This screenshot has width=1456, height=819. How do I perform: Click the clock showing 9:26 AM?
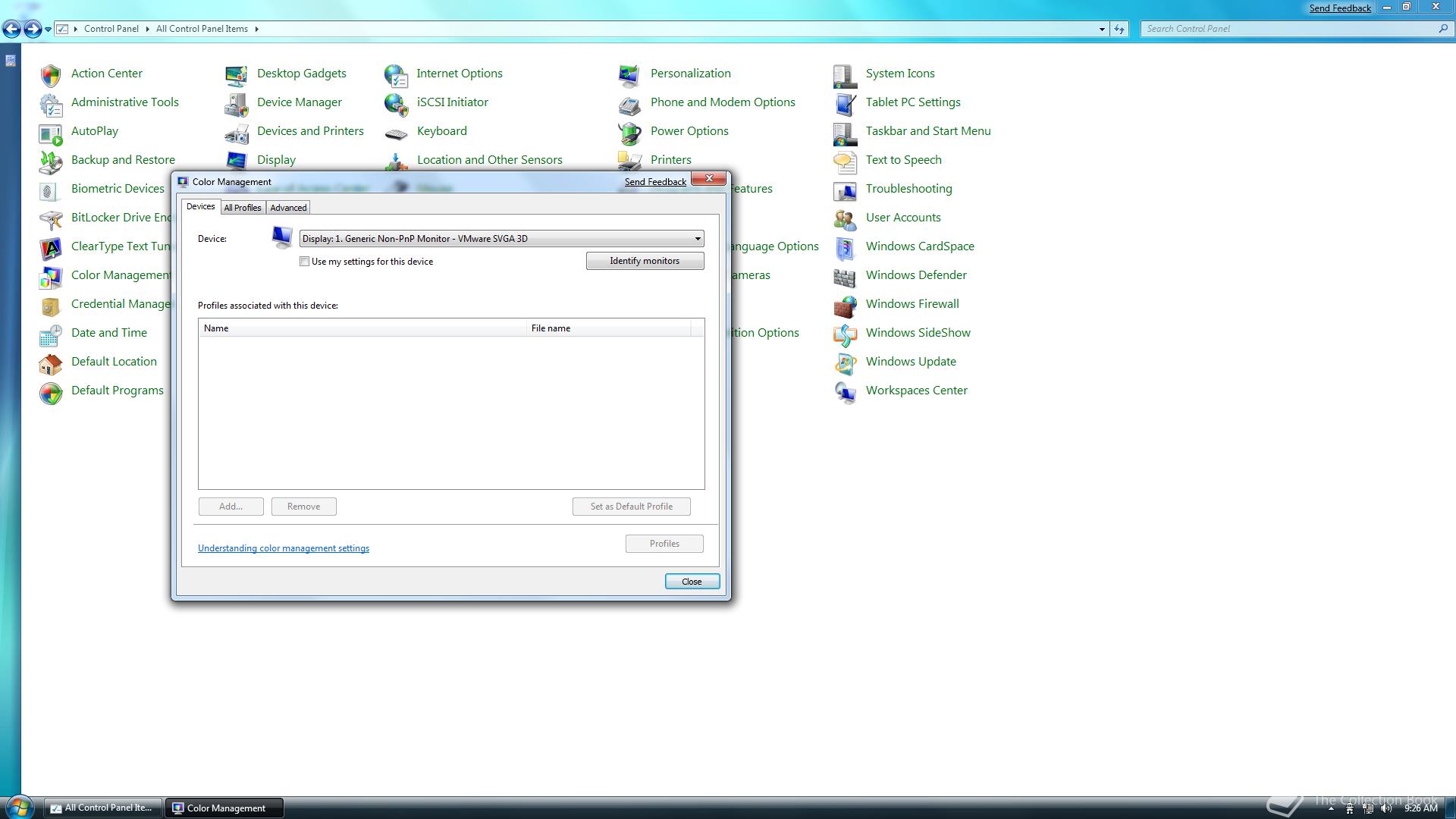point(1420,808)
